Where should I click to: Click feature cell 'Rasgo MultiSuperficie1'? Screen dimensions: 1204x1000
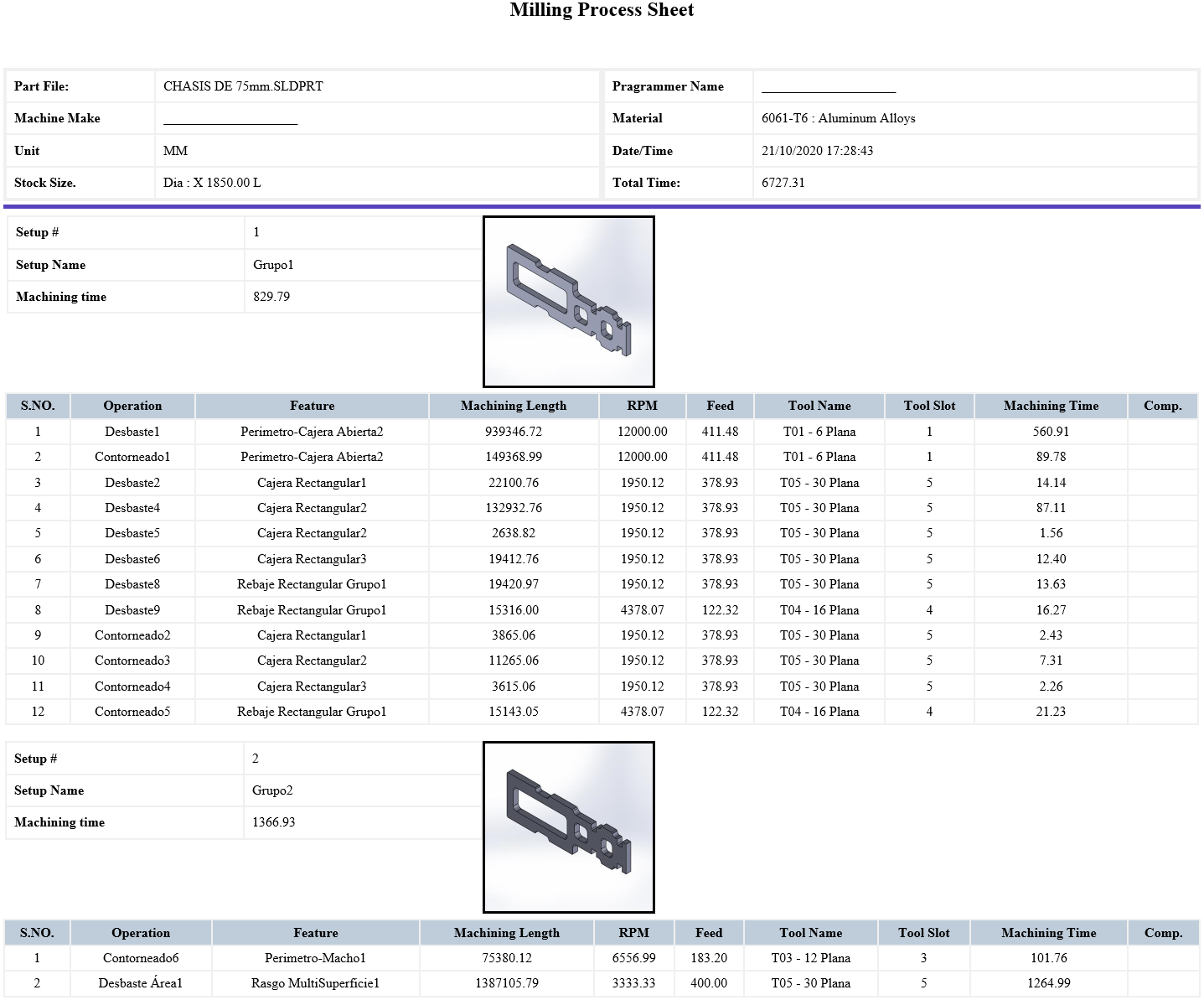pos(315,983)
